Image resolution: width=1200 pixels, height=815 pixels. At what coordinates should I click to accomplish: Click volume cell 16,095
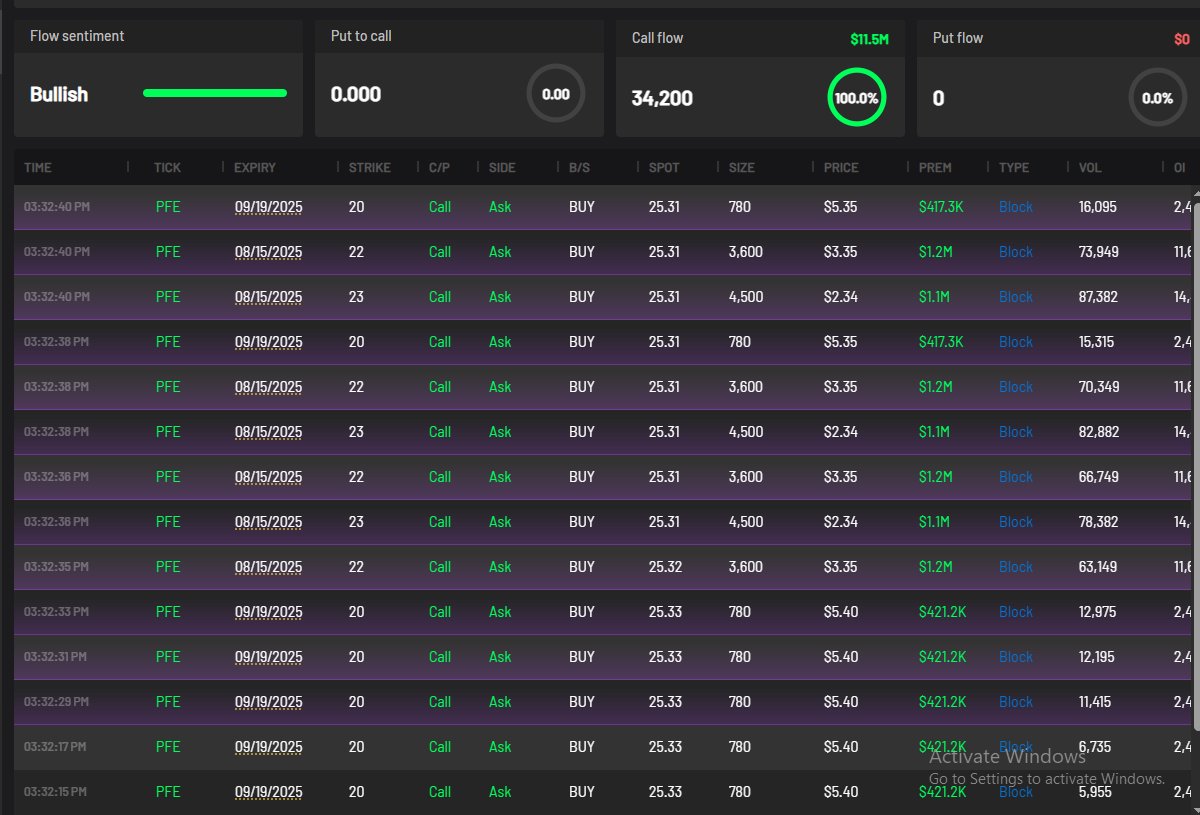[x=1098, y=207]
